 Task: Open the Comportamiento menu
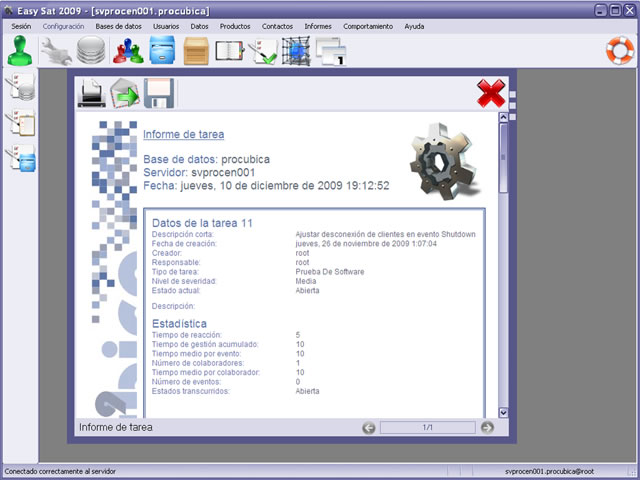point(368,26)
